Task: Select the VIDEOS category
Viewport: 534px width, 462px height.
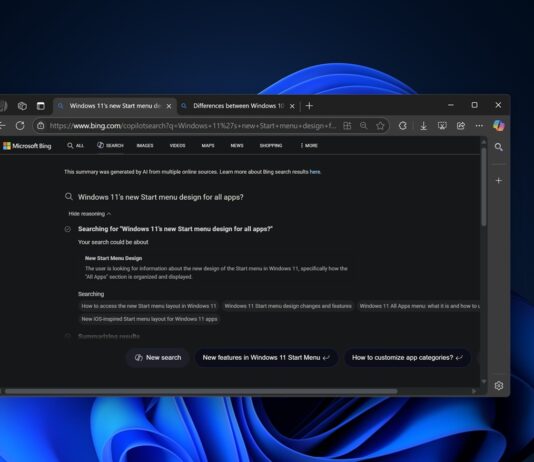Action: 177,146
